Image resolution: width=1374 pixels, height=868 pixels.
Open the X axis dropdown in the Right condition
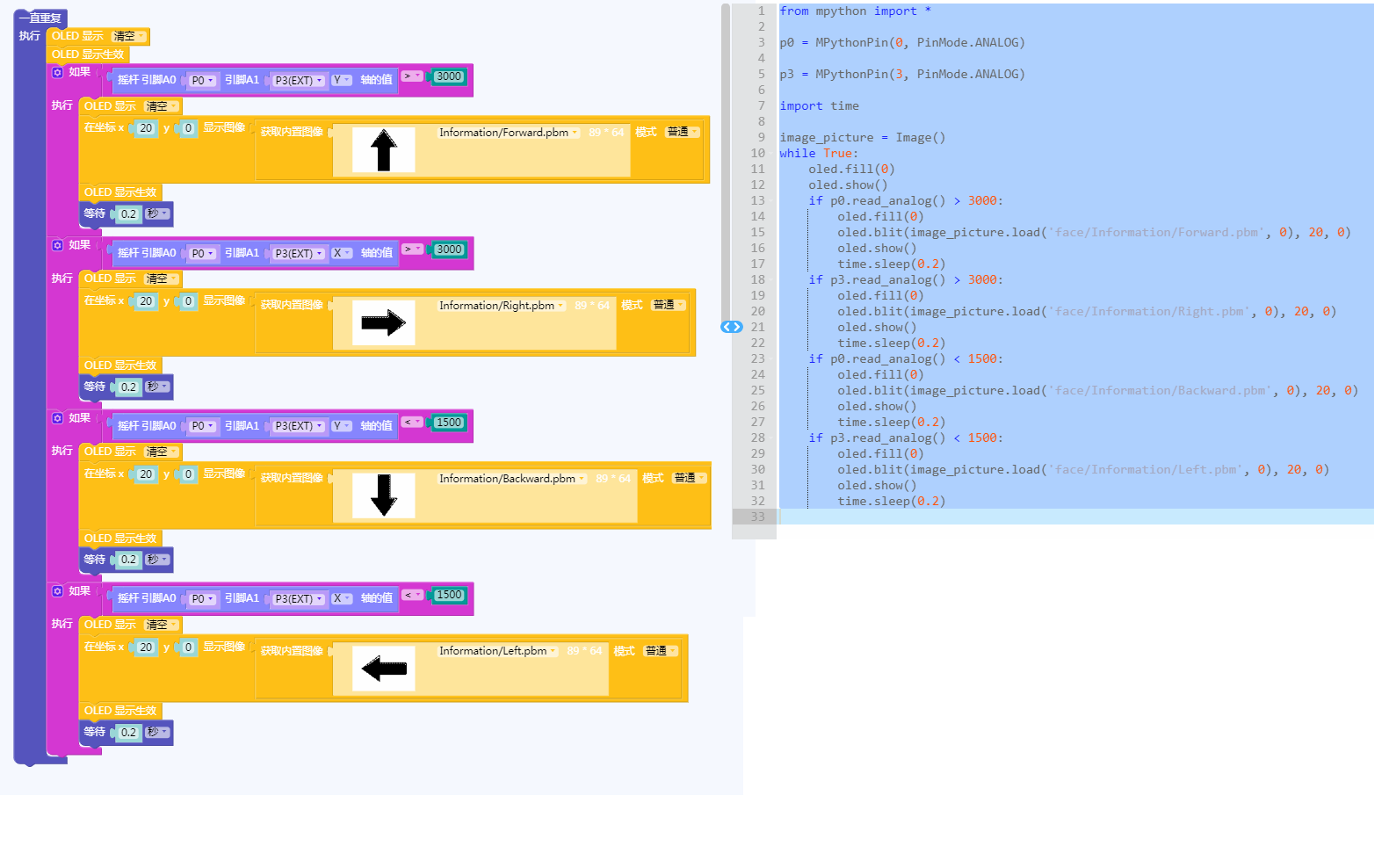pos(342,253)
